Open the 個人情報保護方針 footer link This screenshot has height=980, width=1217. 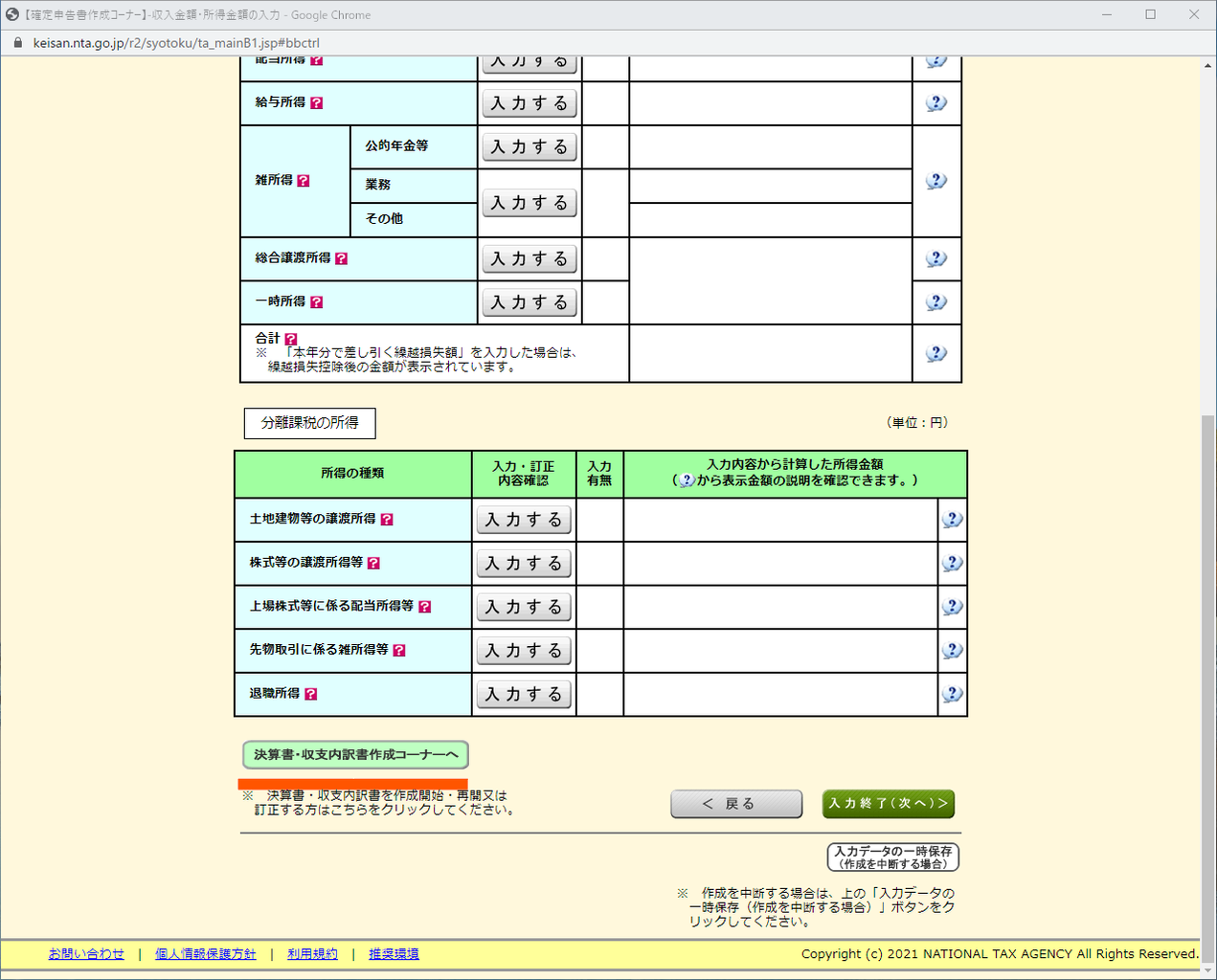tap(206, 954)
